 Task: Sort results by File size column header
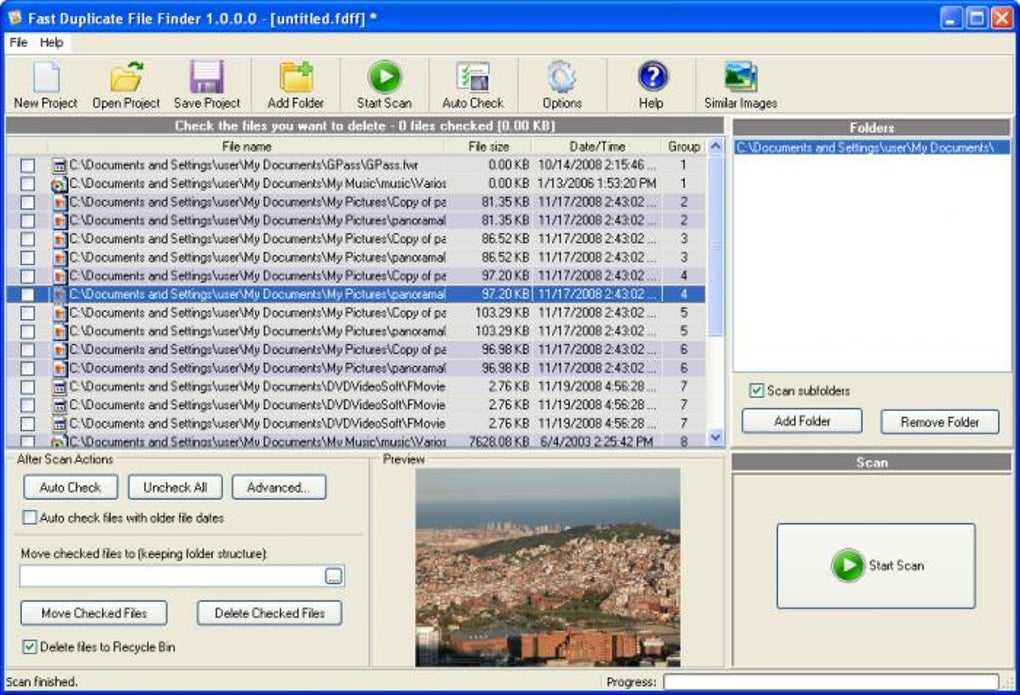pos(488,146)
